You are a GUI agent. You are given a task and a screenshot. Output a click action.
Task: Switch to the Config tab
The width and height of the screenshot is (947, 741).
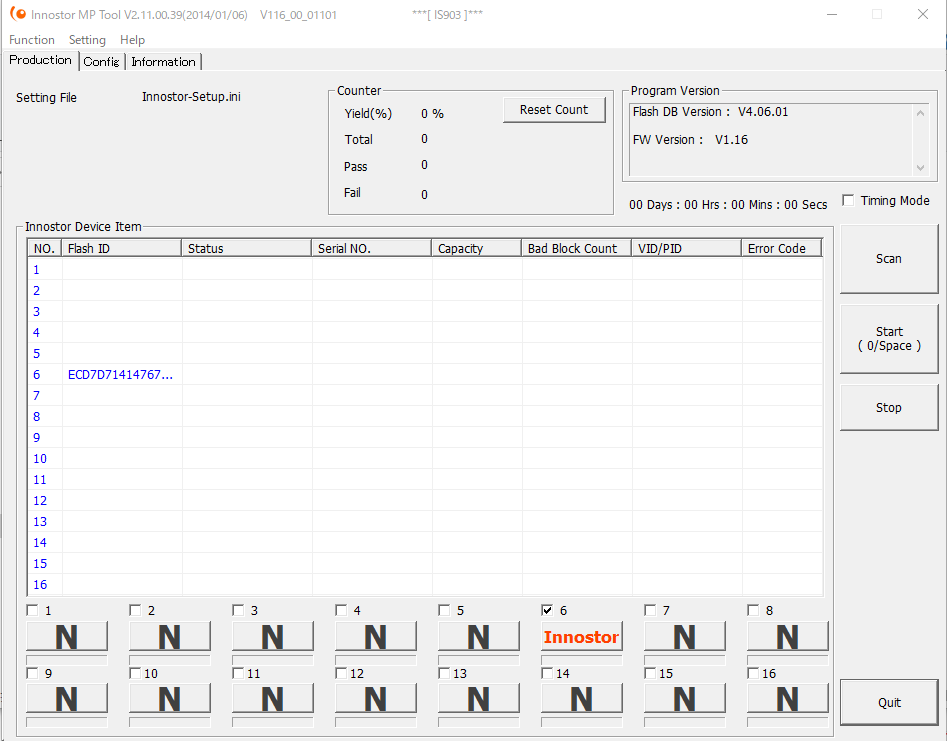pos(101,62)
